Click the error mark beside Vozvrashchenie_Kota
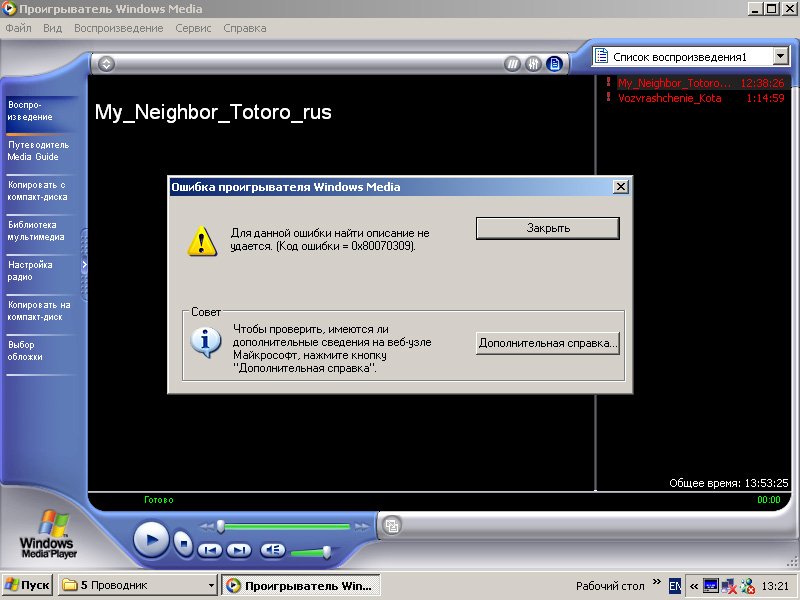This screenshot has height=600, width=800. (608, 97)
